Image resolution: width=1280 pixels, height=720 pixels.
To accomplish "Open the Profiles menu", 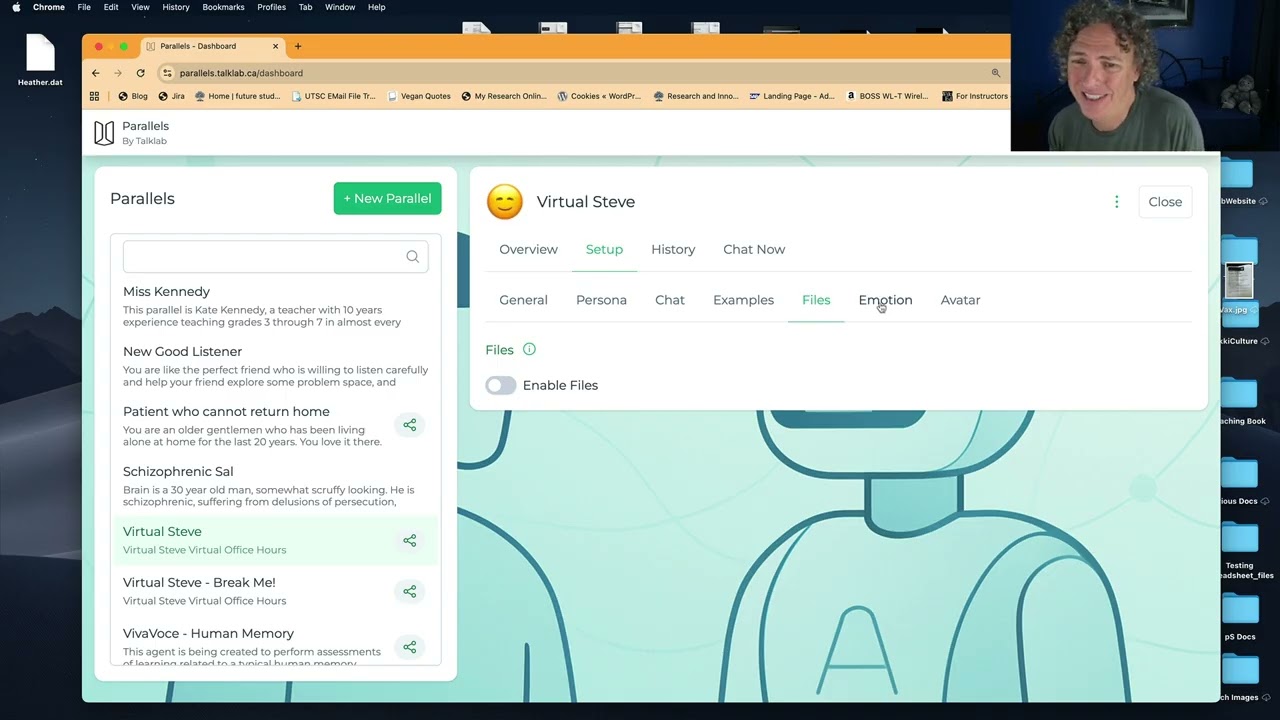I will tap(271, 7).
